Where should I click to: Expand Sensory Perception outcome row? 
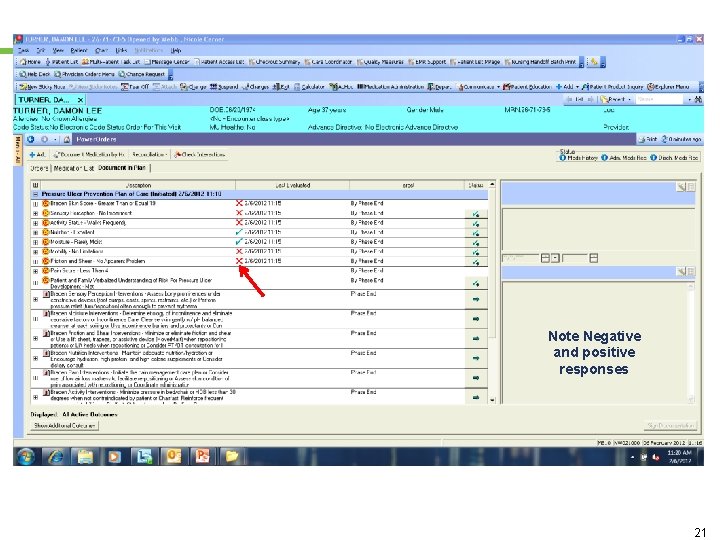(x=35, y=213)
